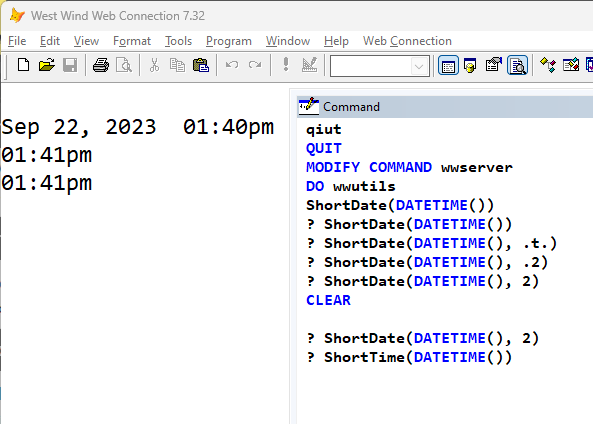Open the Tools menu
The image size is (593, 424).
pyautogui.click(x=179, y=41)
